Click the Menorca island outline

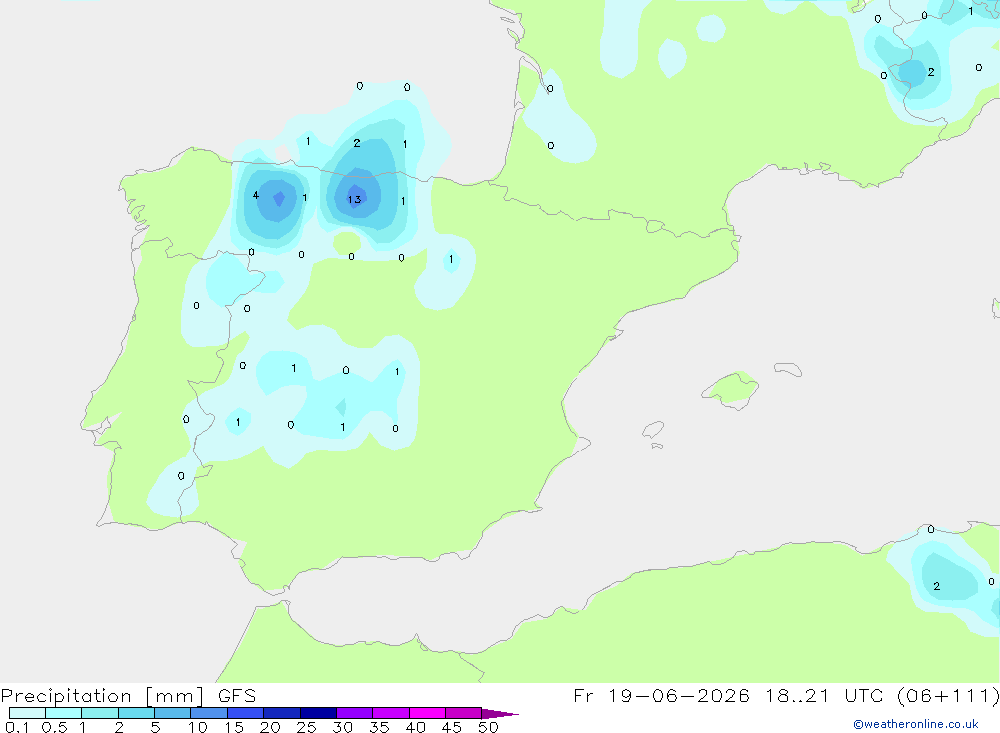tap(788, 369)
